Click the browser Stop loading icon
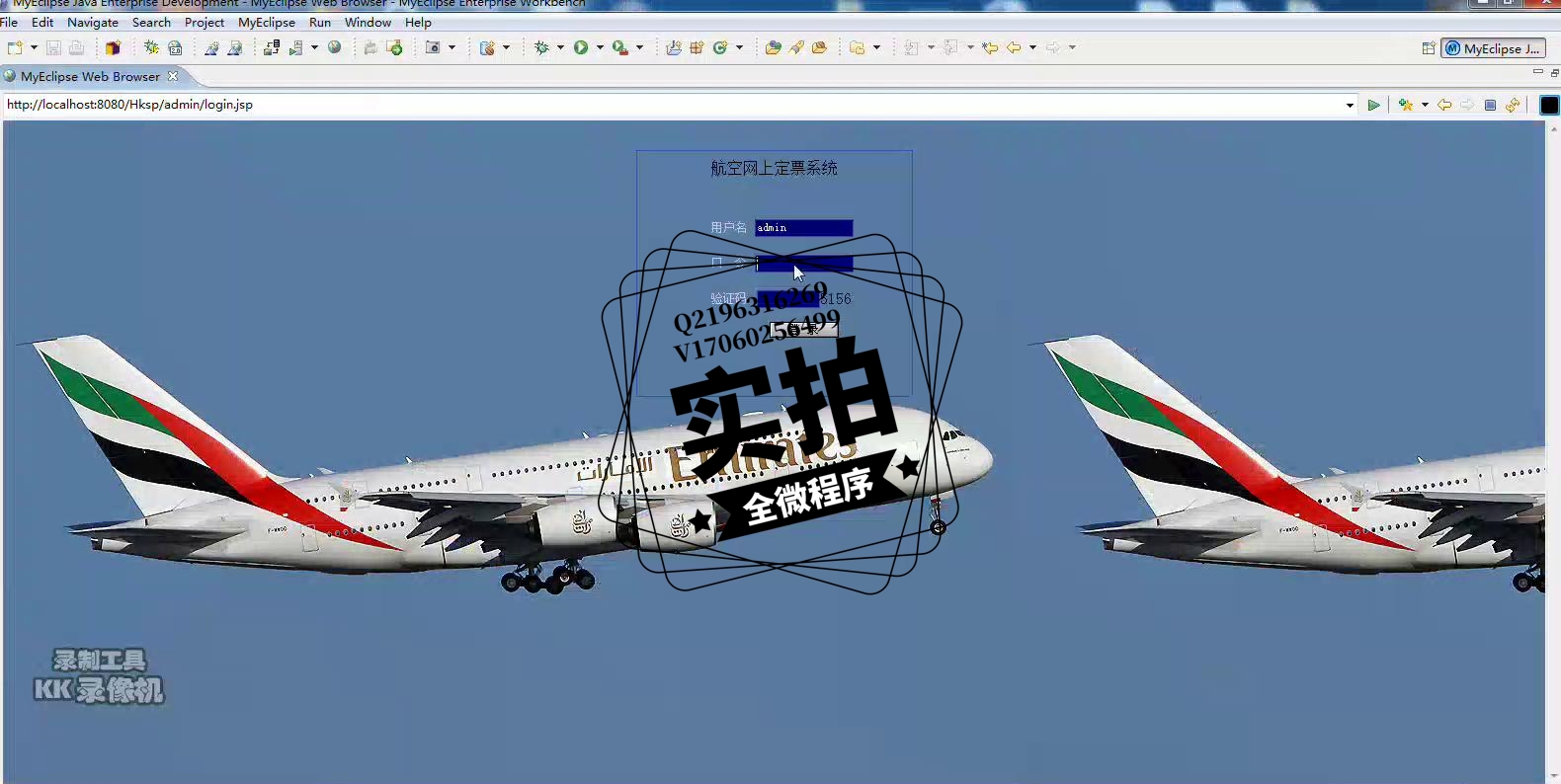The height and width of the screenshot is (784, 1561). tap(1490, 105)
